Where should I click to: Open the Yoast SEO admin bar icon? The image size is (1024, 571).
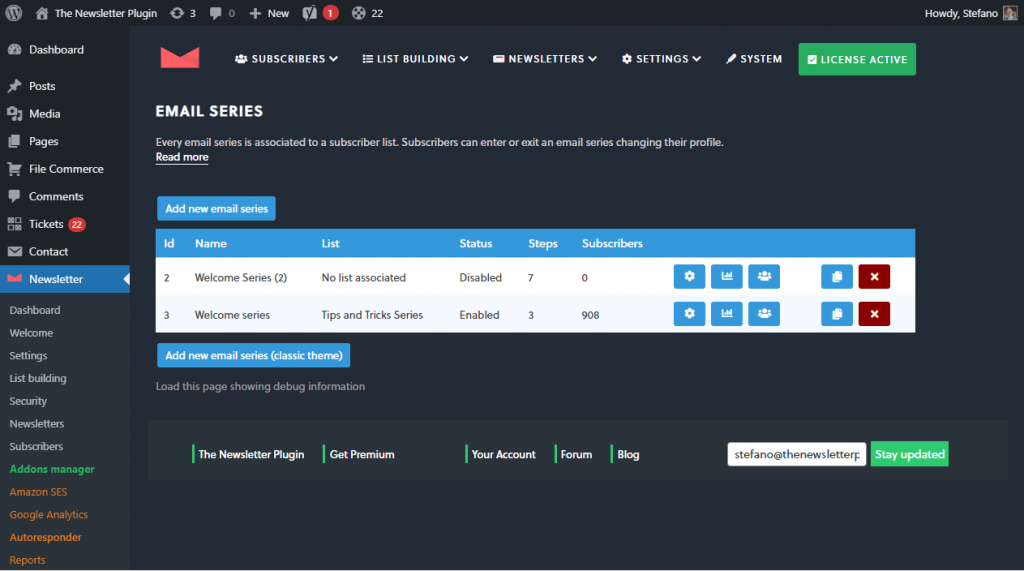[x=319, y=13]
